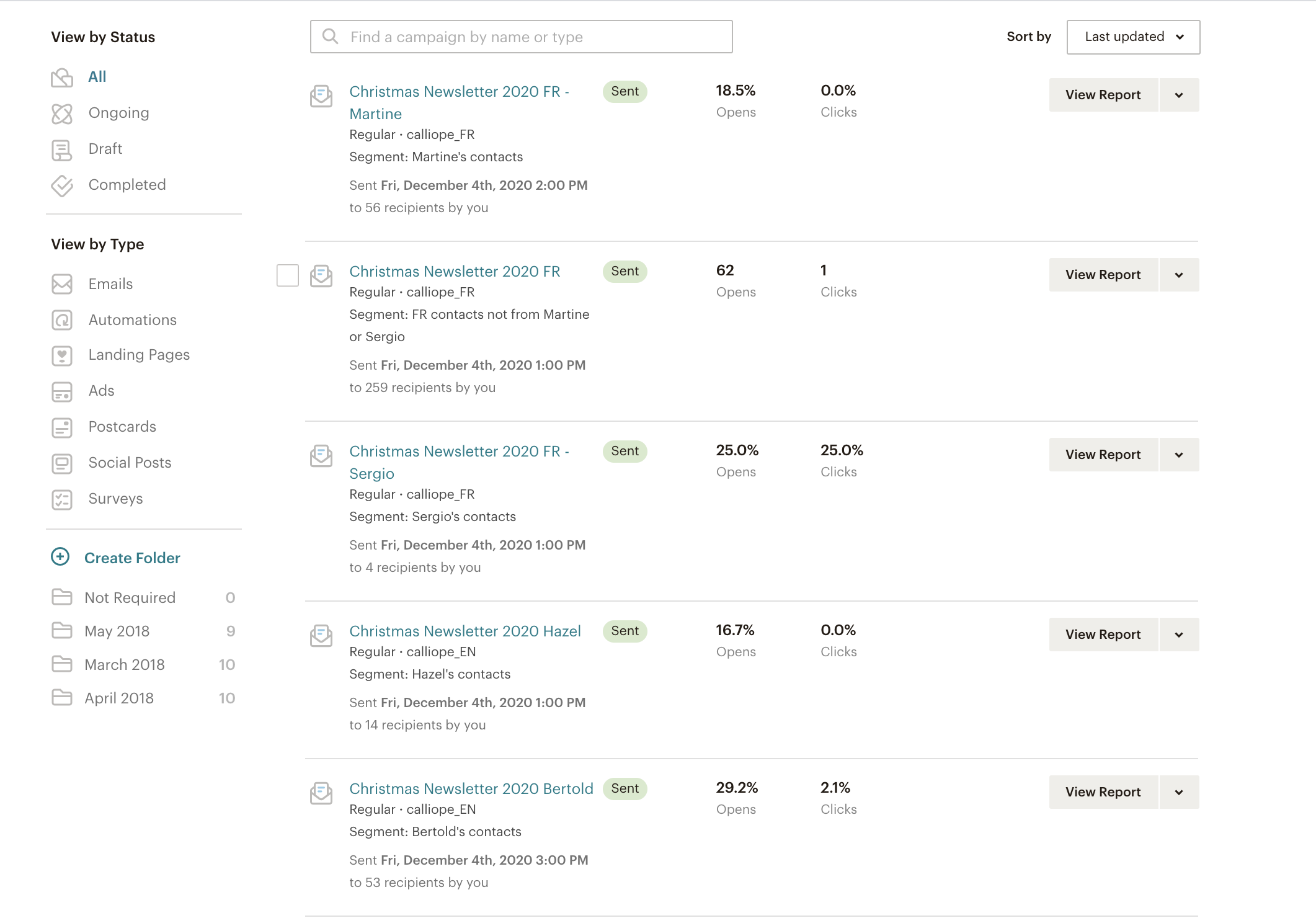View Report for the Sergio newsletter
The width and height of the screenshot is (1316, 918).
[x=1103, y=455]
